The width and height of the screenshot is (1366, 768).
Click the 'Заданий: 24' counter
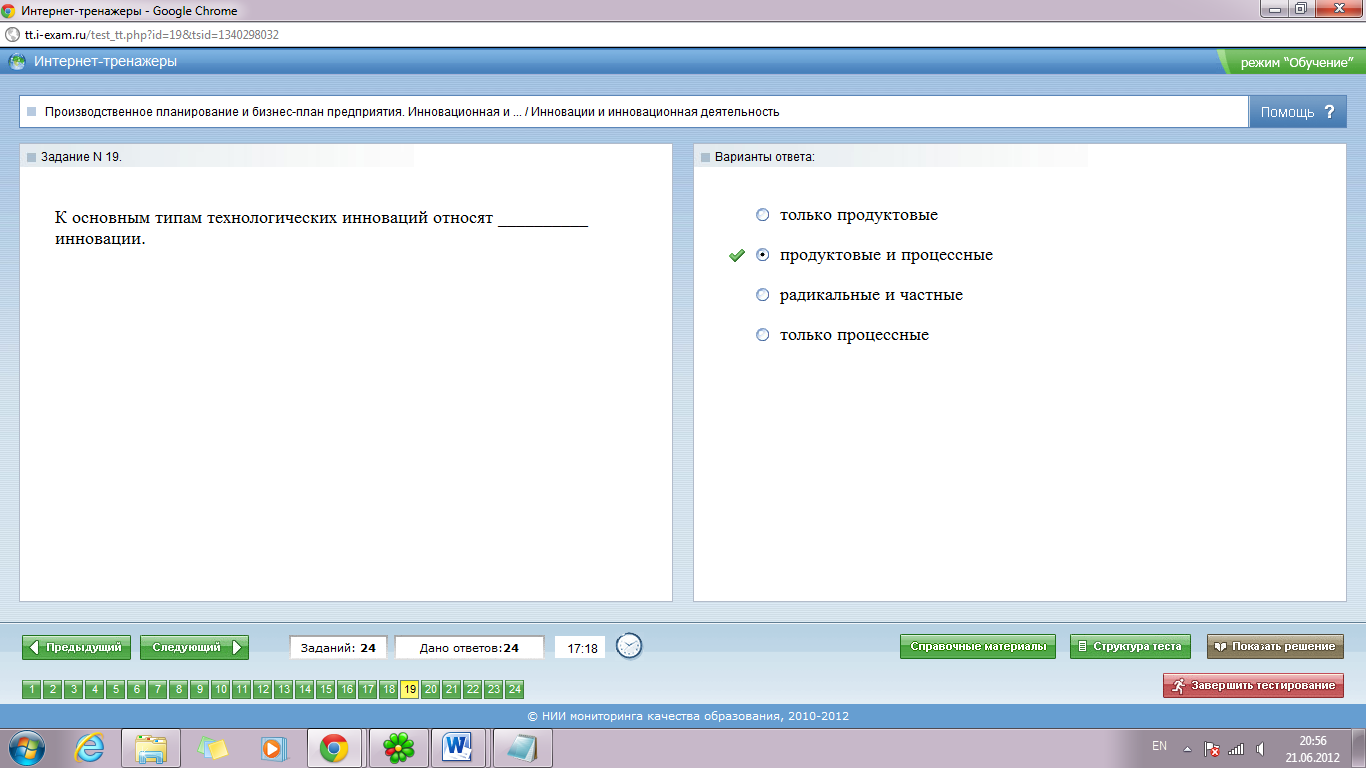(x=338, y=648)
